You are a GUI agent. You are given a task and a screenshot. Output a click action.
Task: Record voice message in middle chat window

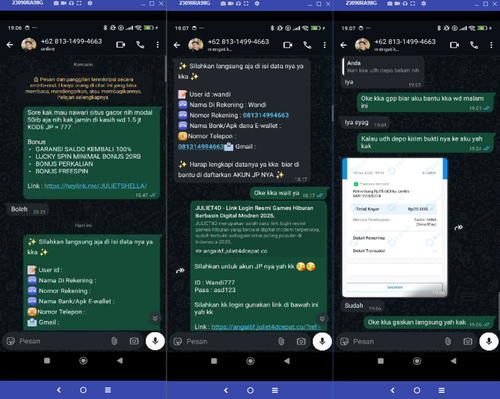click(322, 341)
